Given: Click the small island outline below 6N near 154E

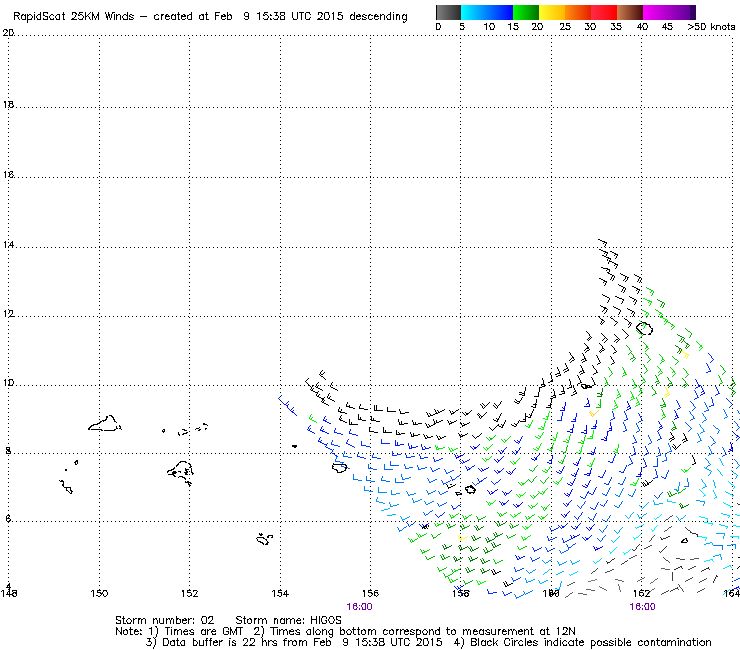Looking at the screenshot, I should (x=264, y=539).
